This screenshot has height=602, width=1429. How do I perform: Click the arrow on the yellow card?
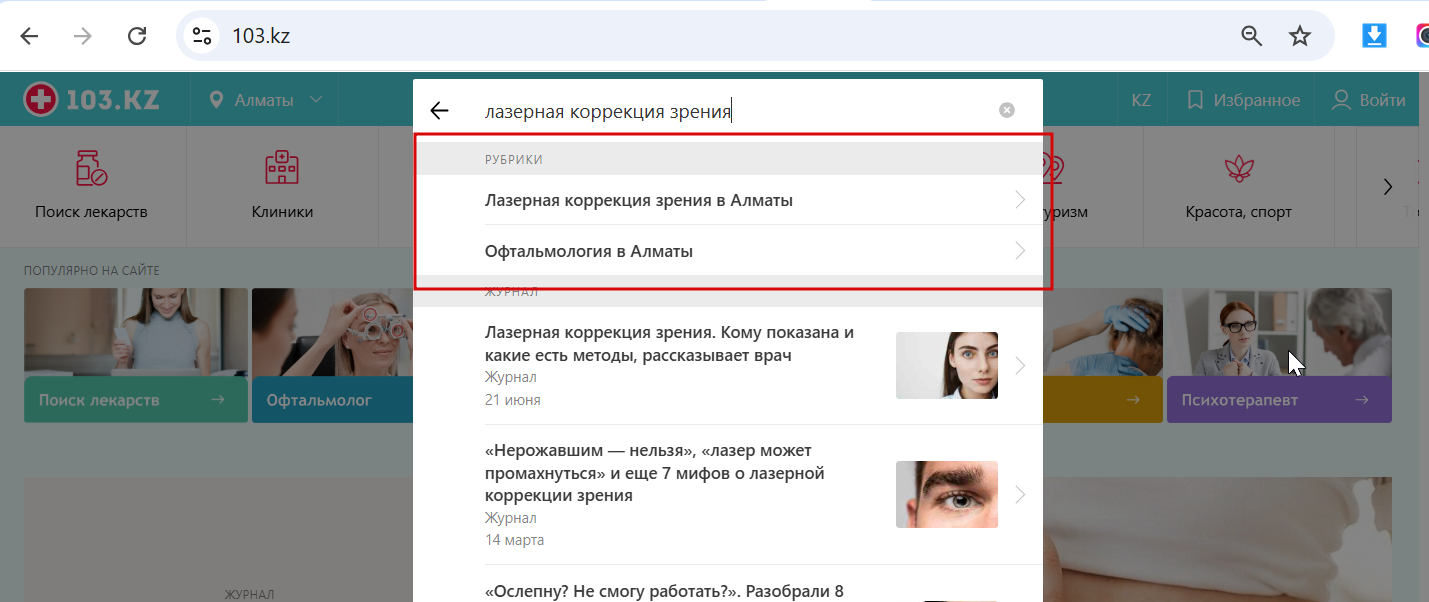pos(1133,400)
